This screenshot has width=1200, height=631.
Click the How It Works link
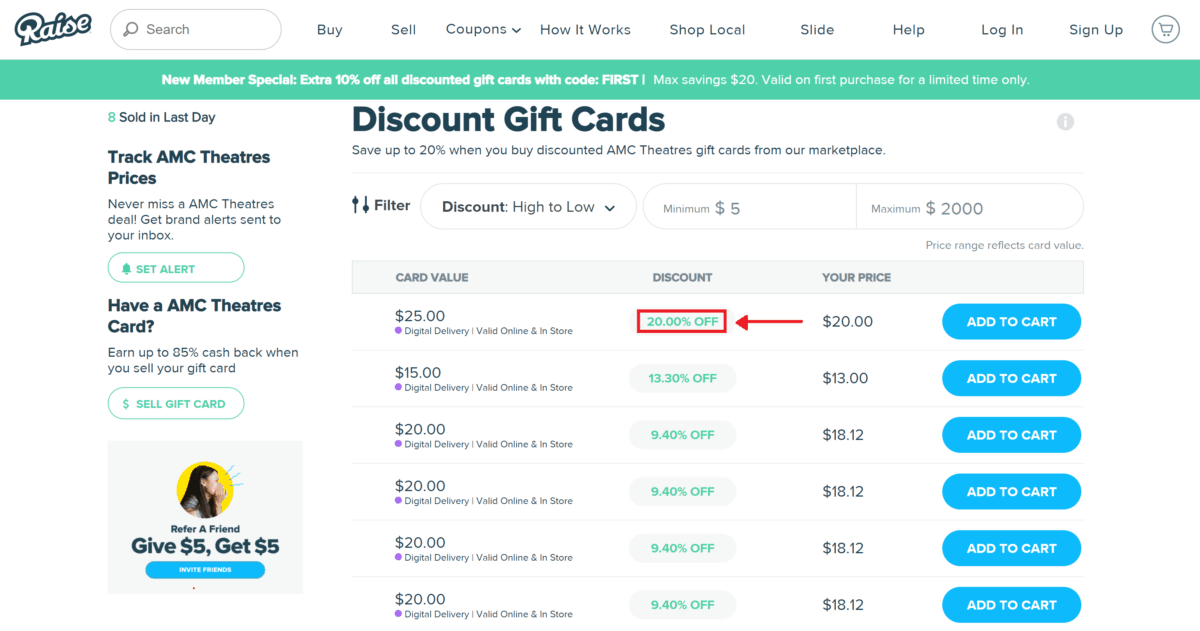585,29
